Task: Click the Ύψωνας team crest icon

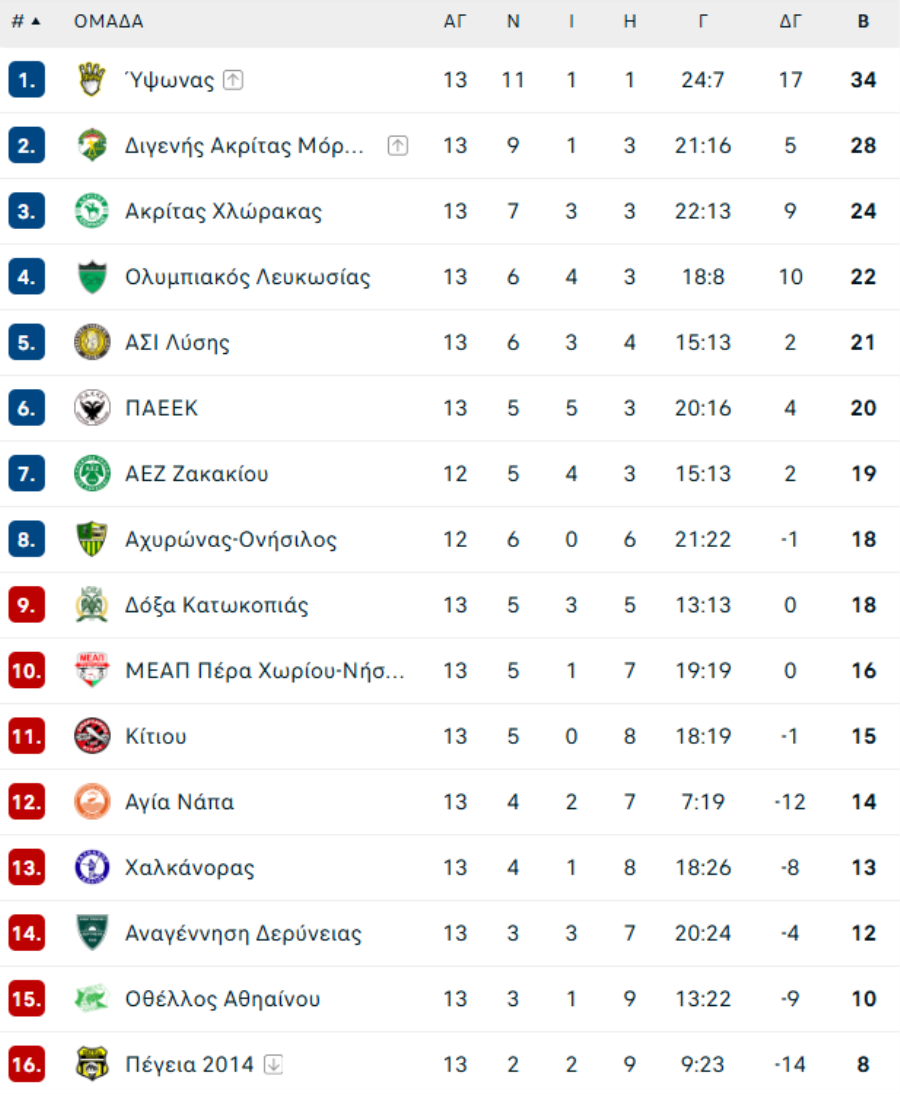Action: [x=91, y=80]
